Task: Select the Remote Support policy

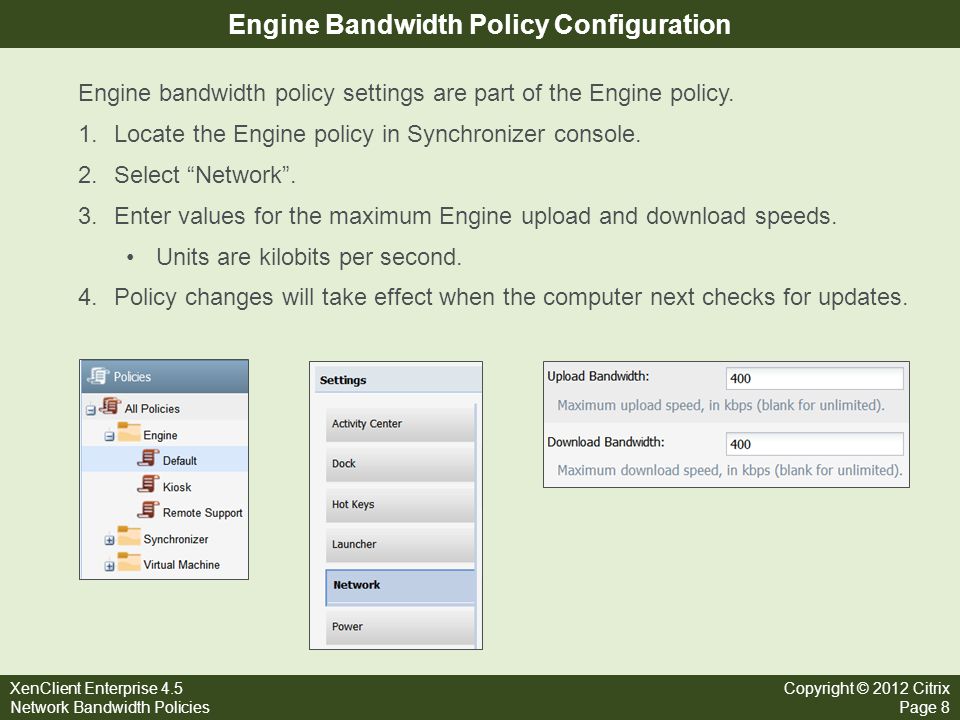Action: [203, 513]
